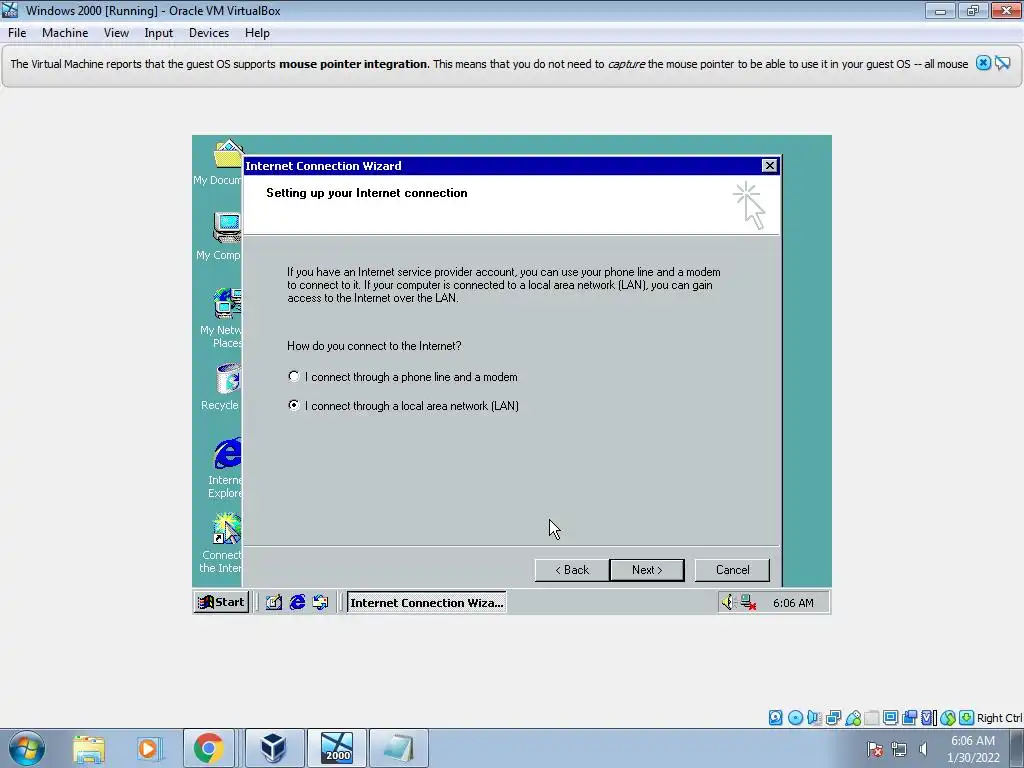1024x768 pixels.
Task: Click host clock showing 1/30/2022
Action: (x=973, y=749)
